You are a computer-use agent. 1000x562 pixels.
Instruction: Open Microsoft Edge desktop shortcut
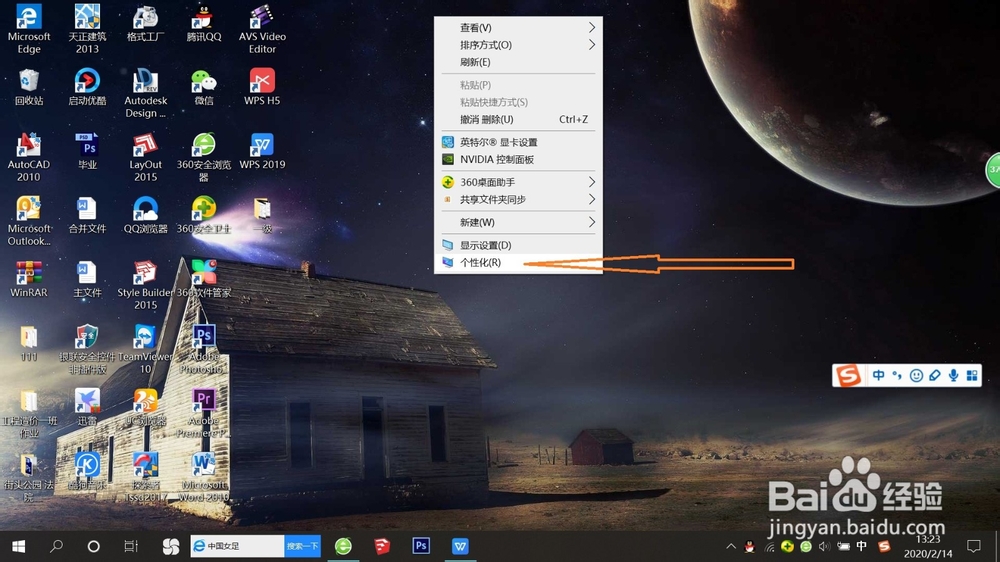29,29
